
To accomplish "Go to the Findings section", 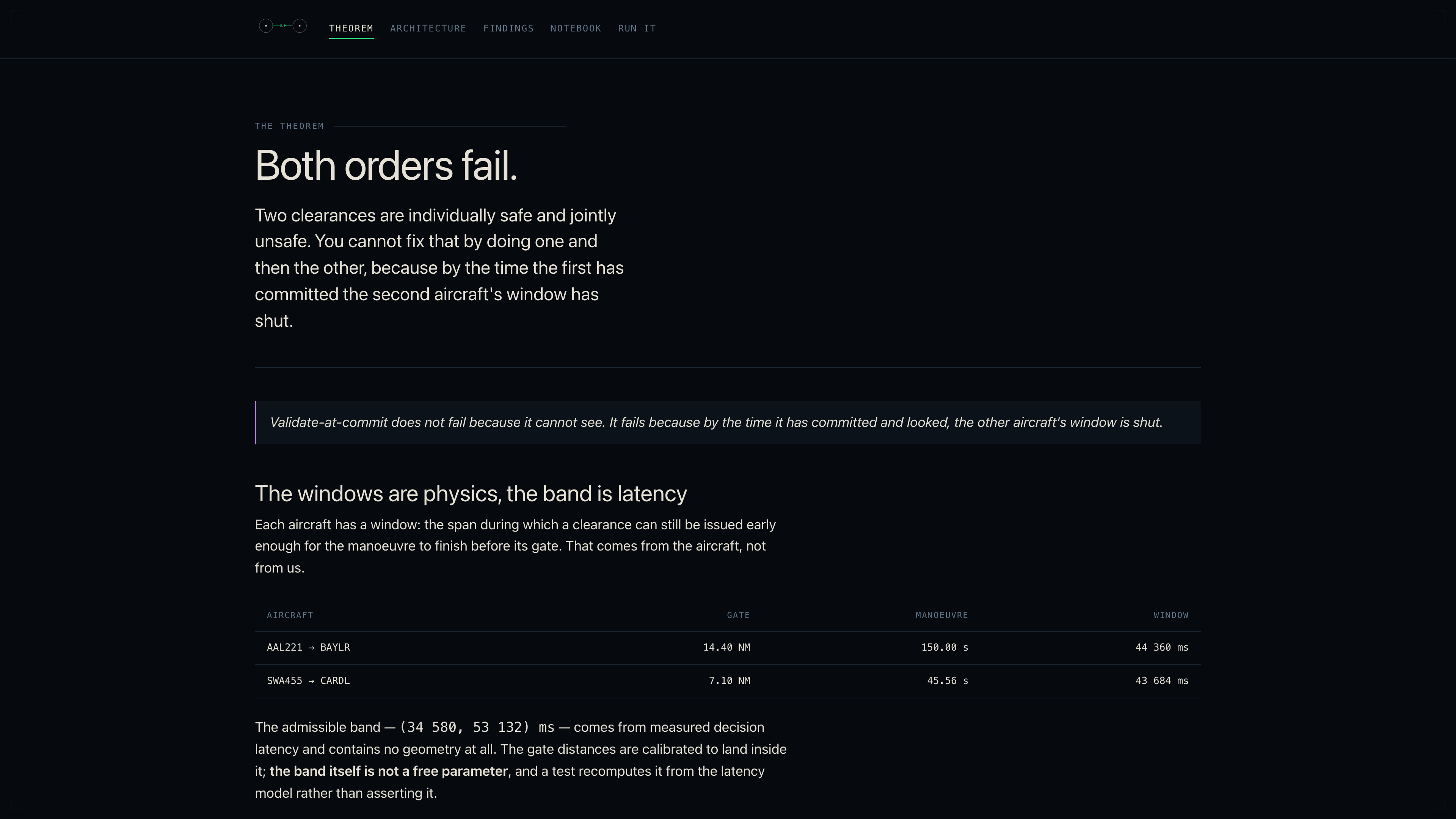I will pos(508,28).
